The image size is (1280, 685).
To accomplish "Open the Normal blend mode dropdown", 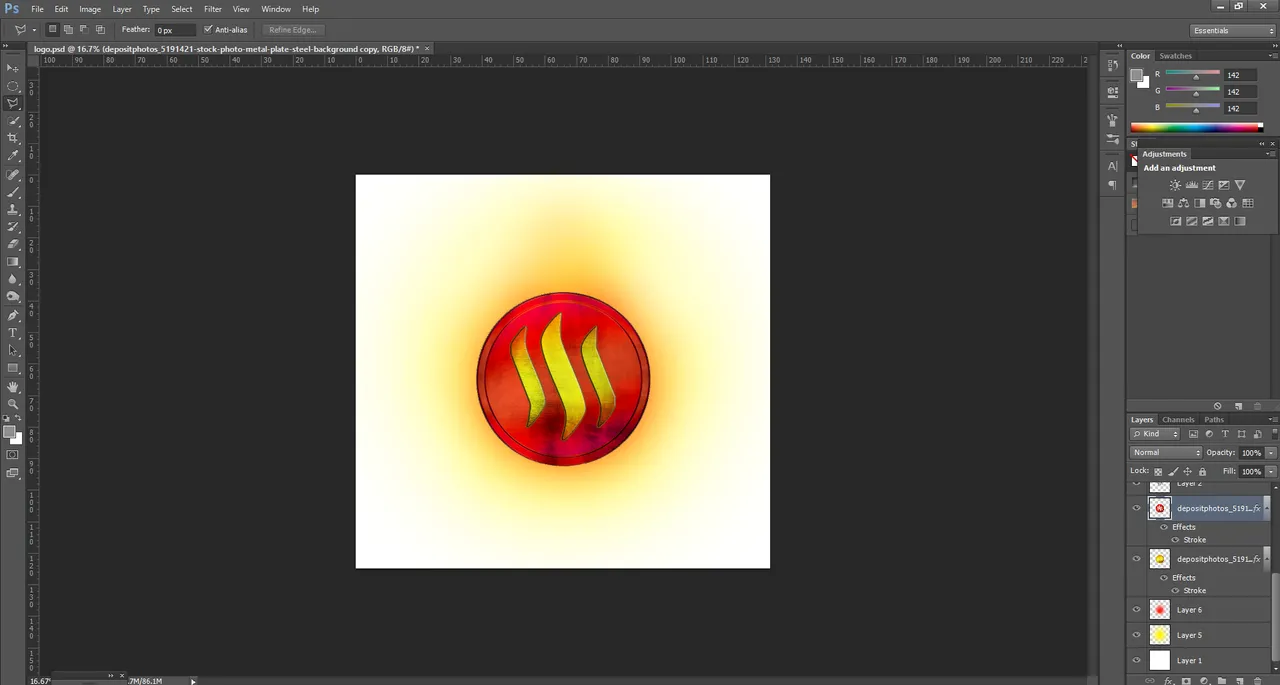I will pos(1166,453).
